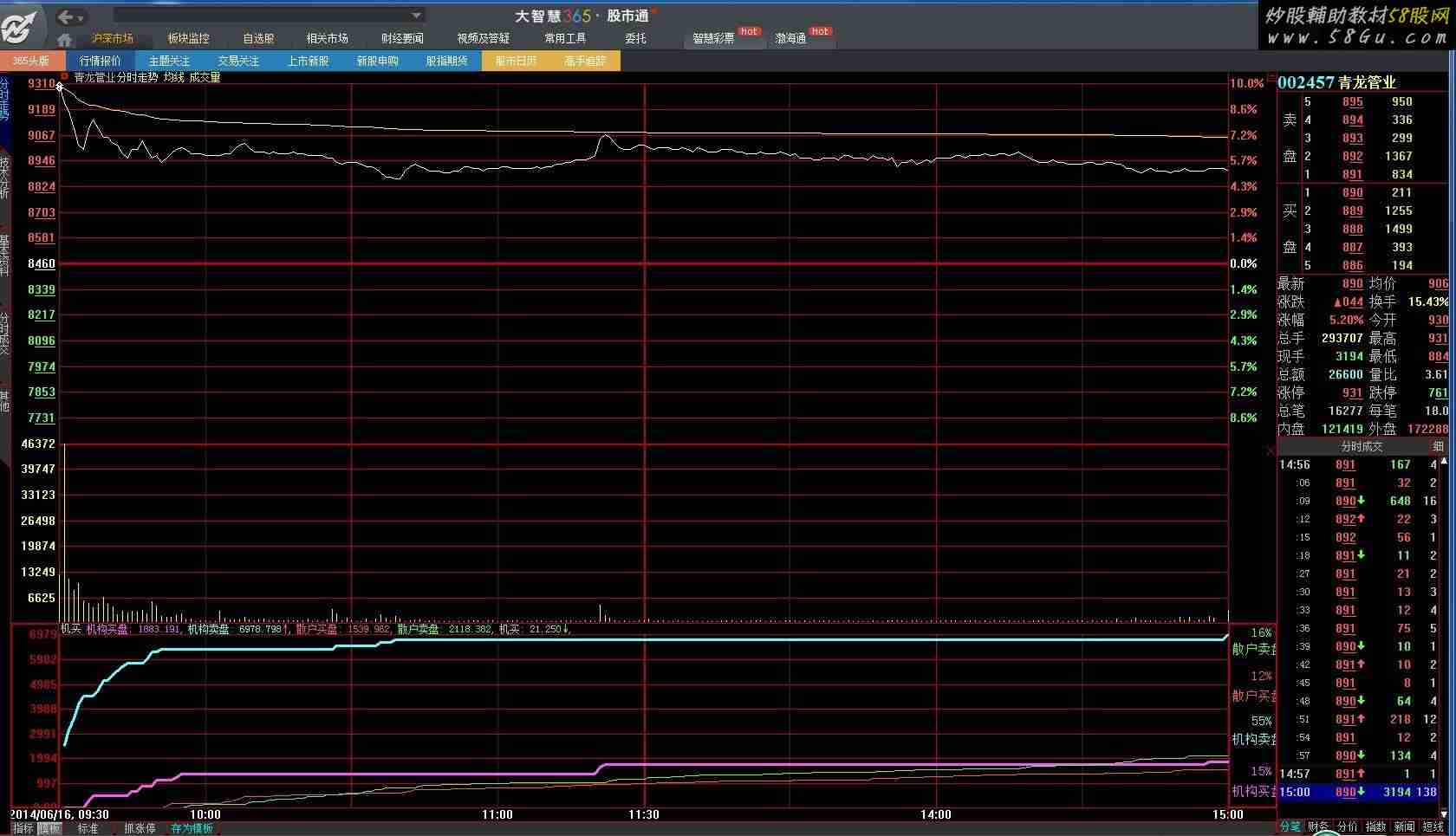1456x836 pixels.
Task: Select 抓涨停 template tab
Action: point(140,828)
